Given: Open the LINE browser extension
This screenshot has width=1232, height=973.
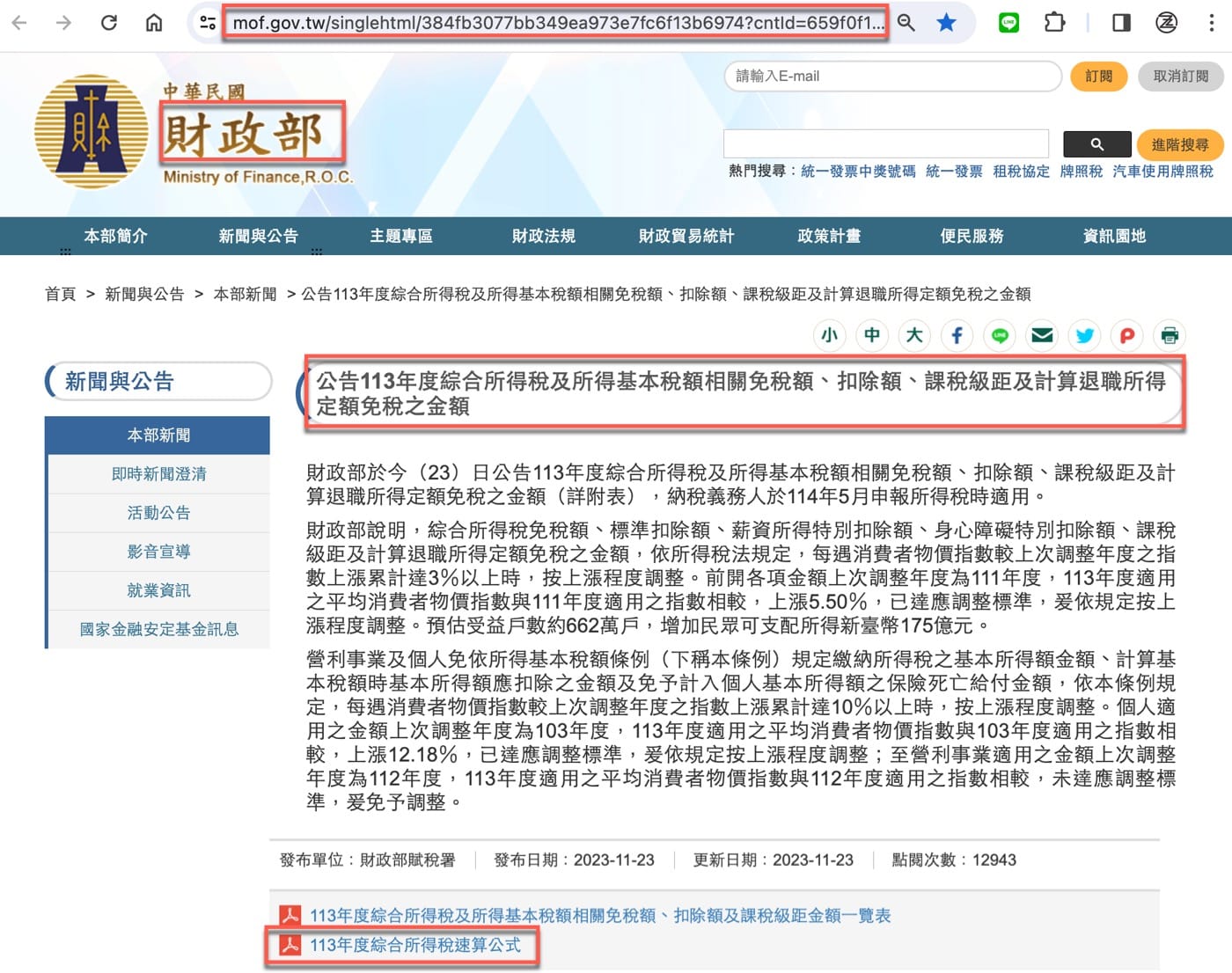Looking at the screenshot, I should click(1008, 23).
